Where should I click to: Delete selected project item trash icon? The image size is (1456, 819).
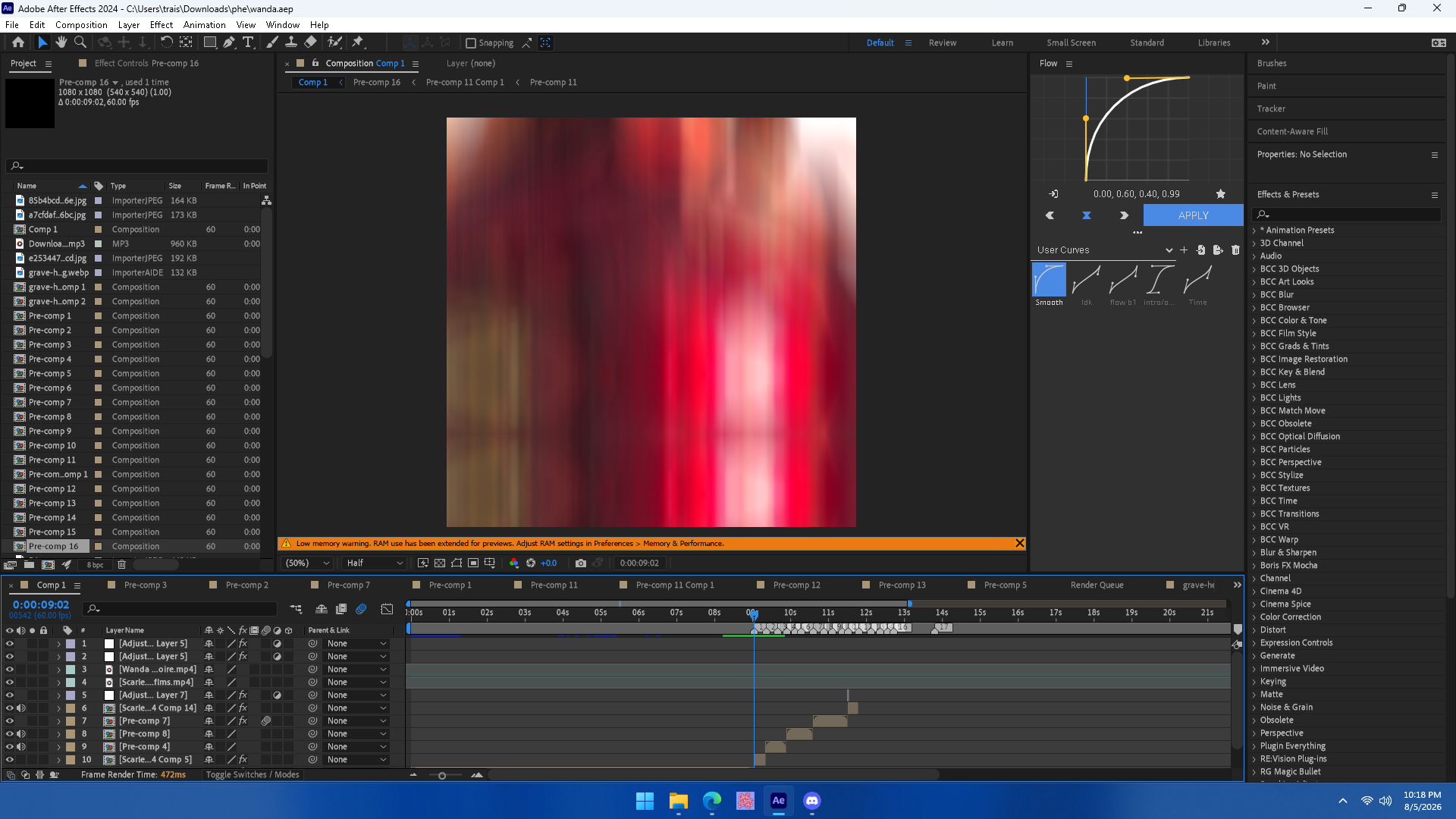[121, 564]
